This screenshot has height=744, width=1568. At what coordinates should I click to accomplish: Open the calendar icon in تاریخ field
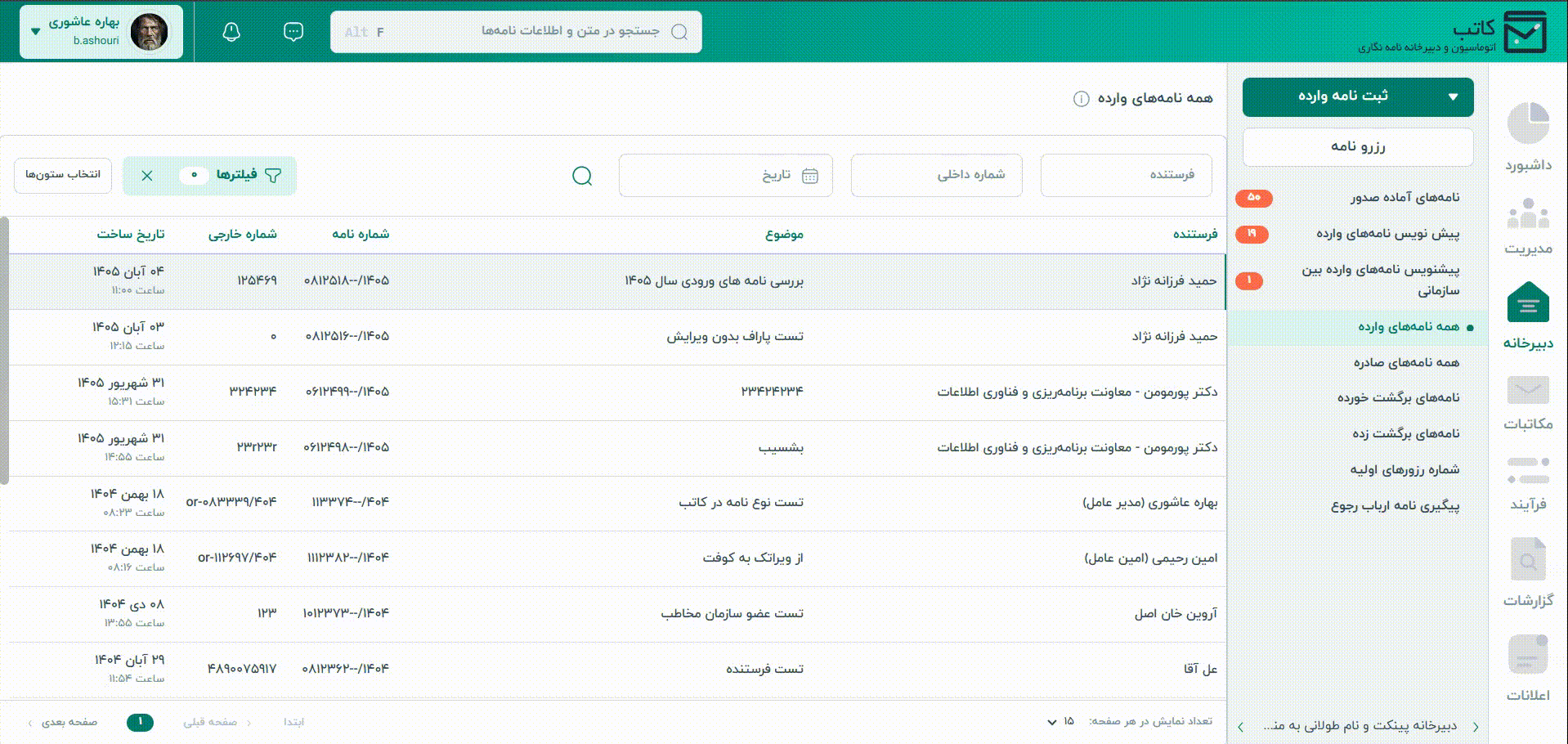810,176
